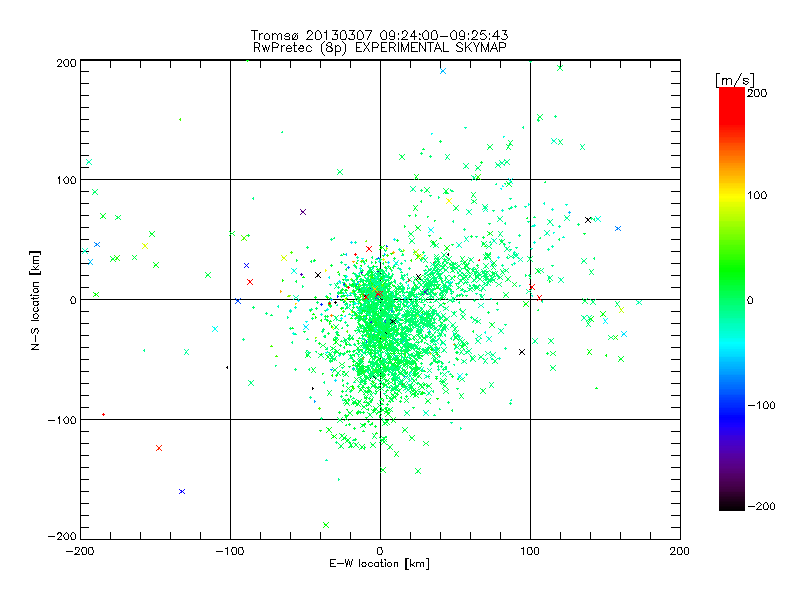Click the y-axis '-100' tick label
Image resolution: width=800 pixels, height=600 pixels.
(x=62, y=420)
